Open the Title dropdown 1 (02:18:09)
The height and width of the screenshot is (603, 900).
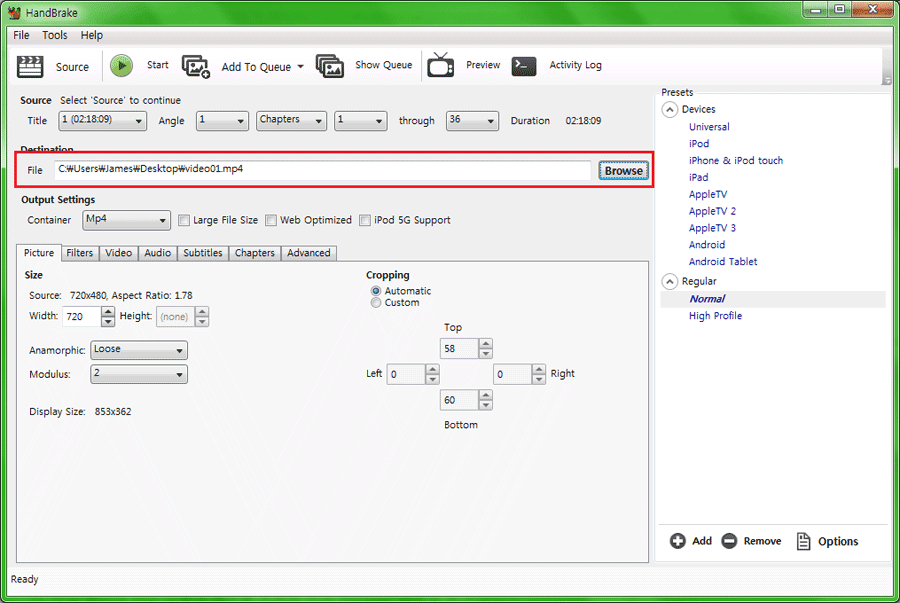click(x=102, y=120)
